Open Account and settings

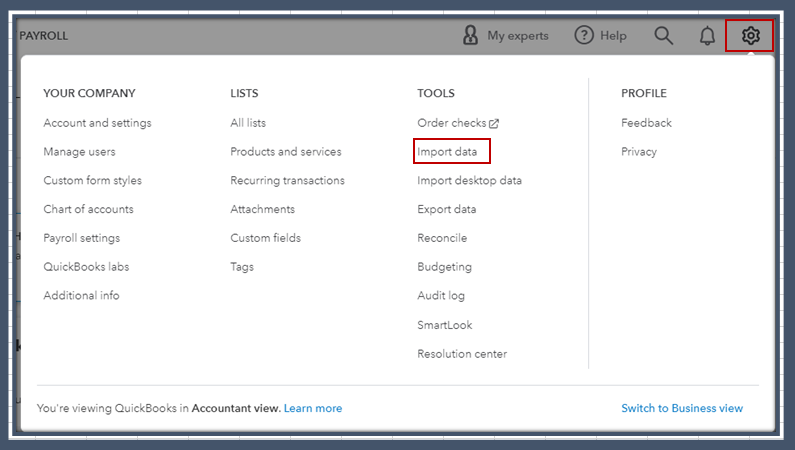97,123
